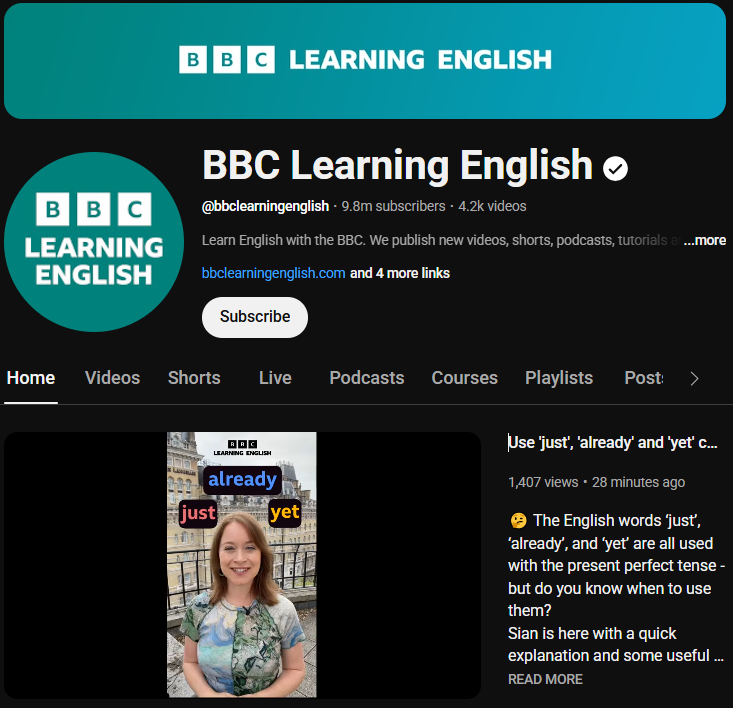The height and width of the screenshot is (708, 733).
Task: Click the thinking emoji in video description
Action: click(x=518, y=520)
